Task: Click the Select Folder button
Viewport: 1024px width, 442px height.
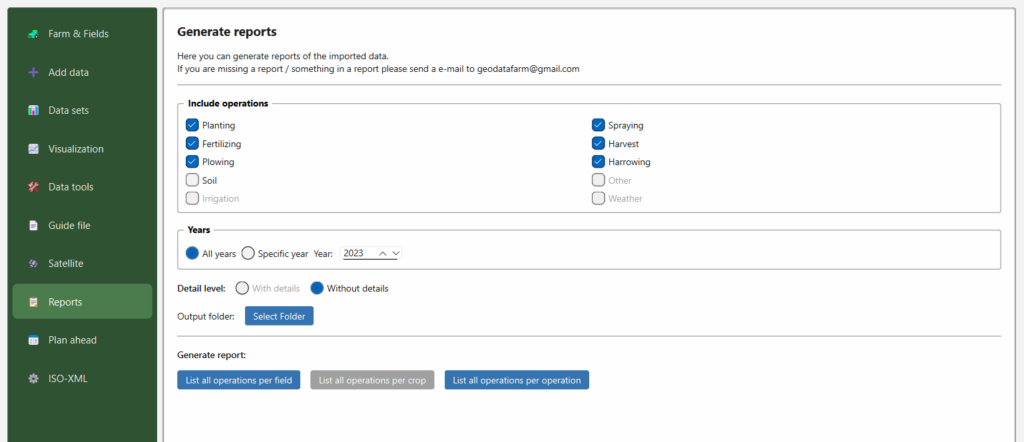Action: (280, 316)
